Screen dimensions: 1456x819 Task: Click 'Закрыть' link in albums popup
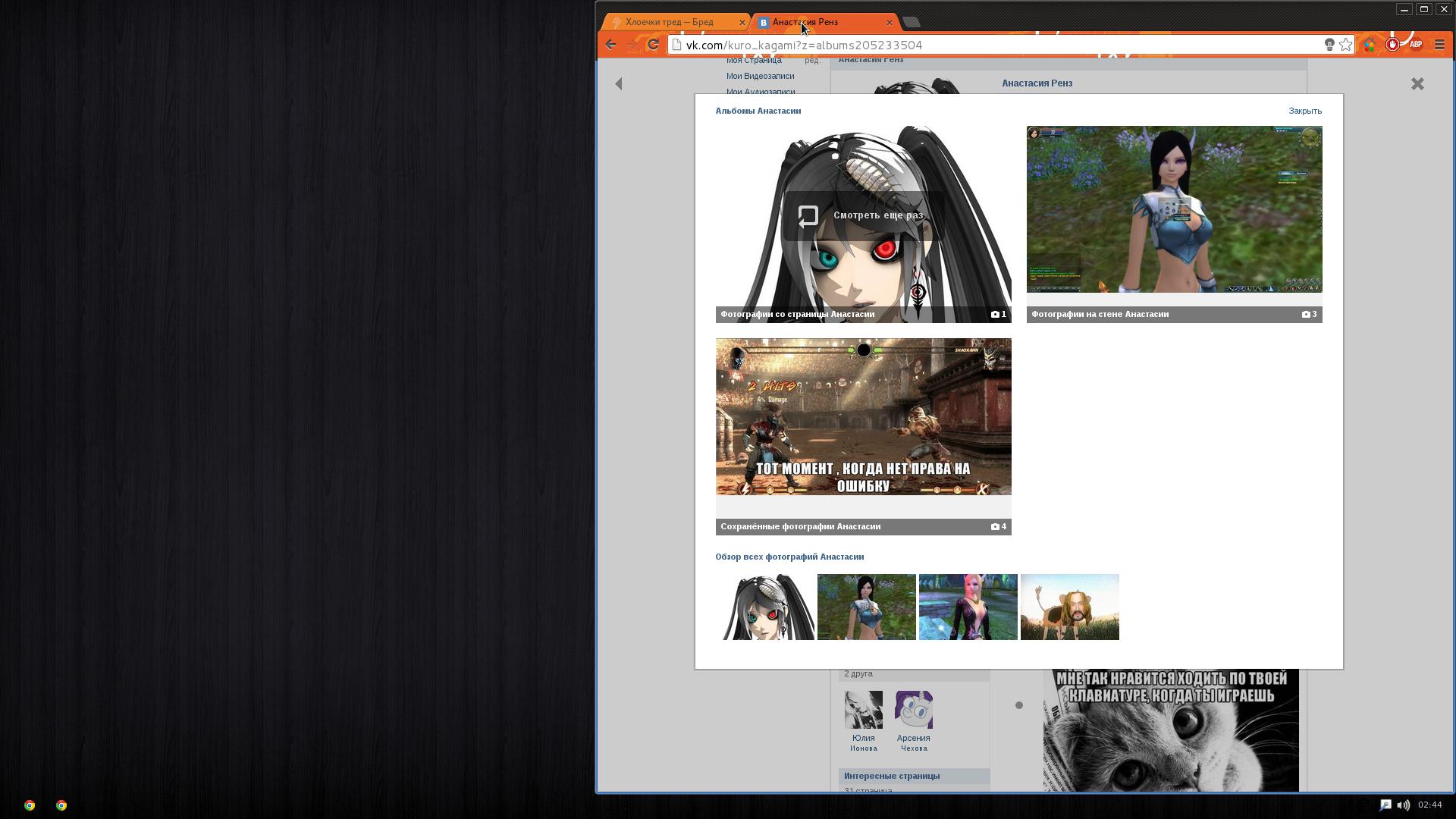[1304, 111]
